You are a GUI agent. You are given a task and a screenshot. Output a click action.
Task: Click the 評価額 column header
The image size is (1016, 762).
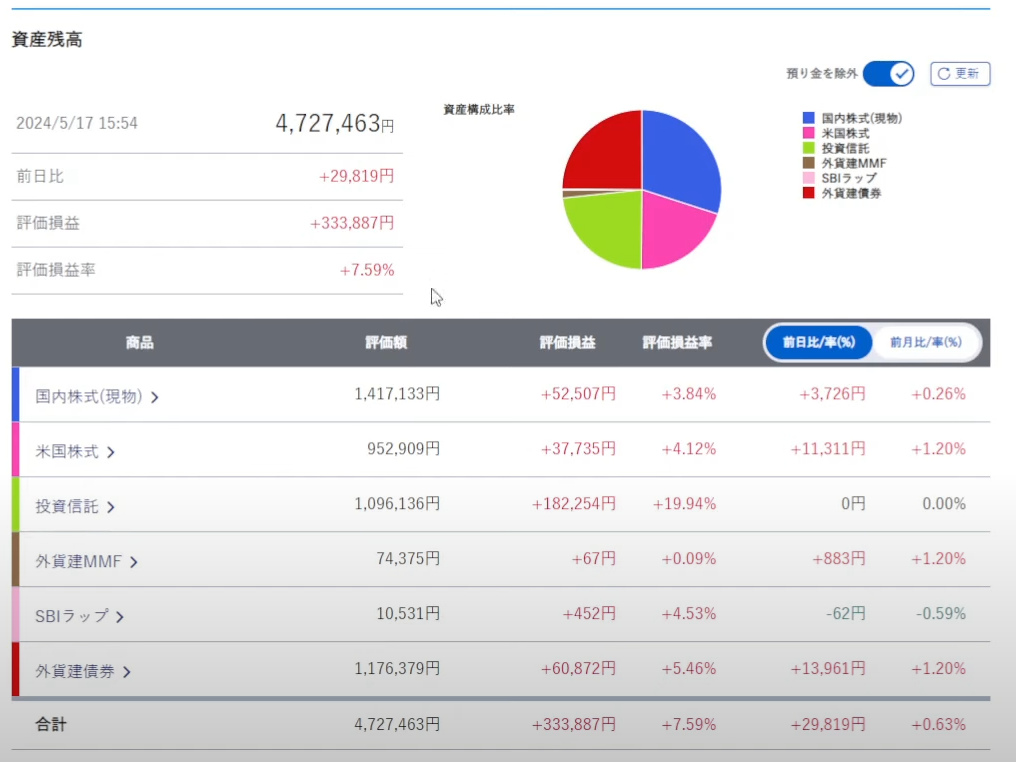[386, 342]
